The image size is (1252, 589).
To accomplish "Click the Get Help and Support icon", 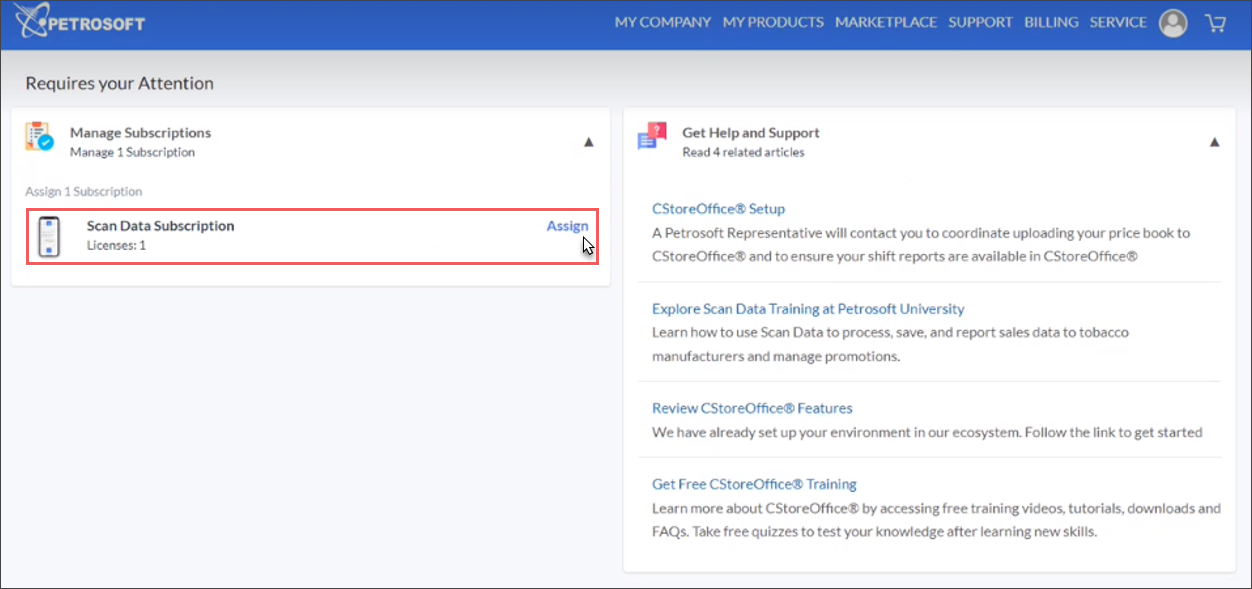I will click(x=652, y=137).
